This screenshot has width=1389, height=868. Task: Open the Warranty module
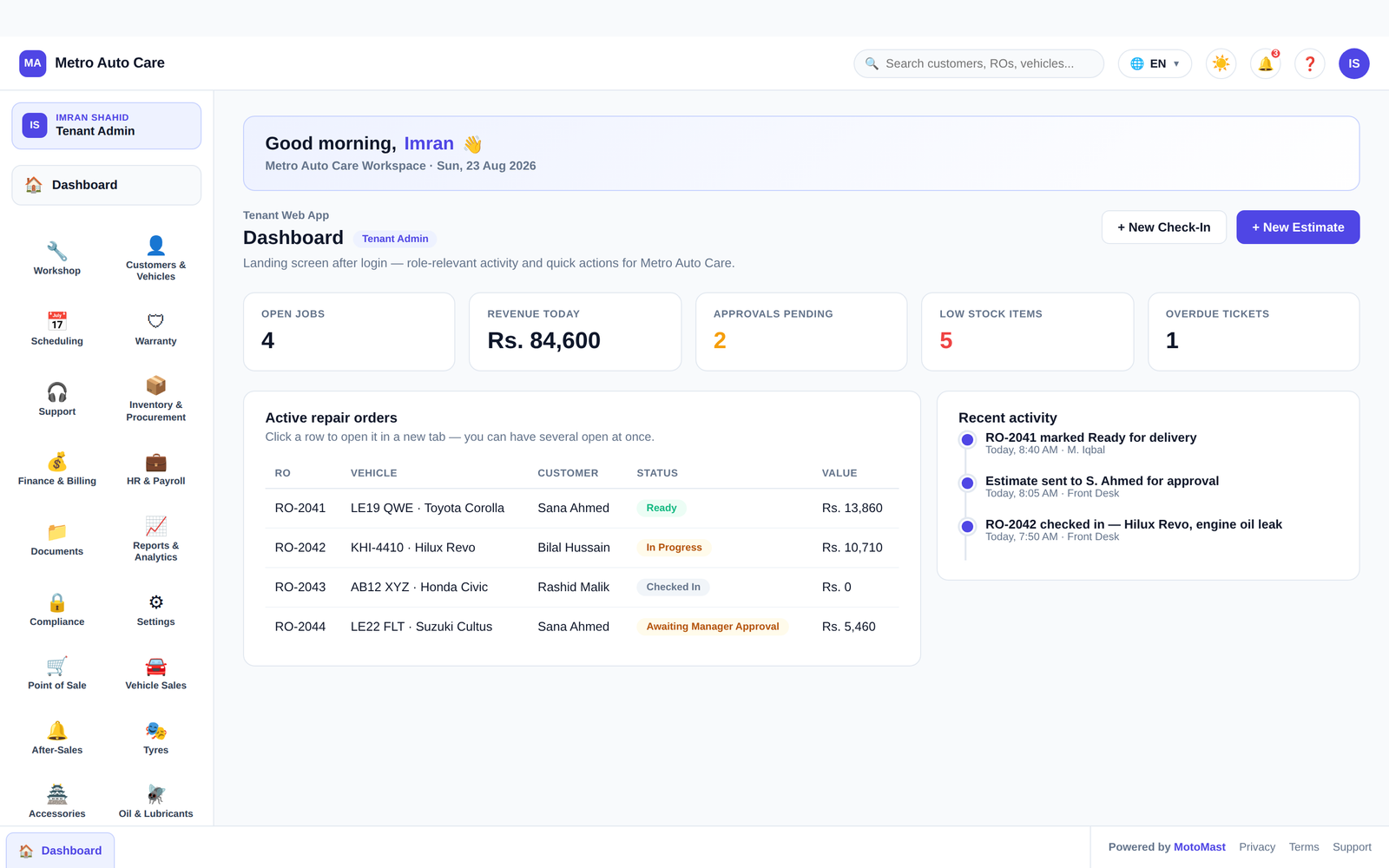156,329
